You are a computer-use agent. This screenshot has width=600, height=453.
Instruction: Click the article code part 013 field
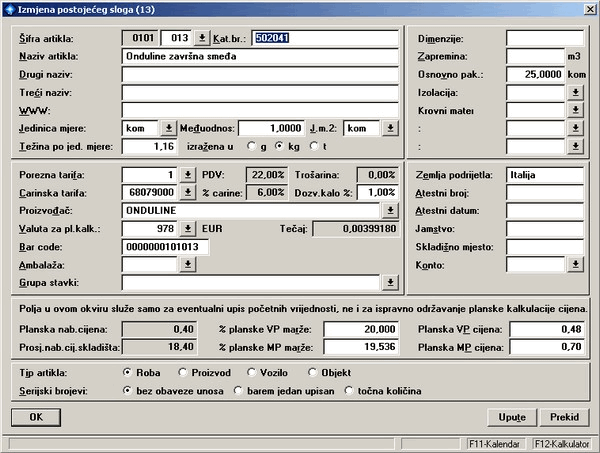(x=176, y=38)
